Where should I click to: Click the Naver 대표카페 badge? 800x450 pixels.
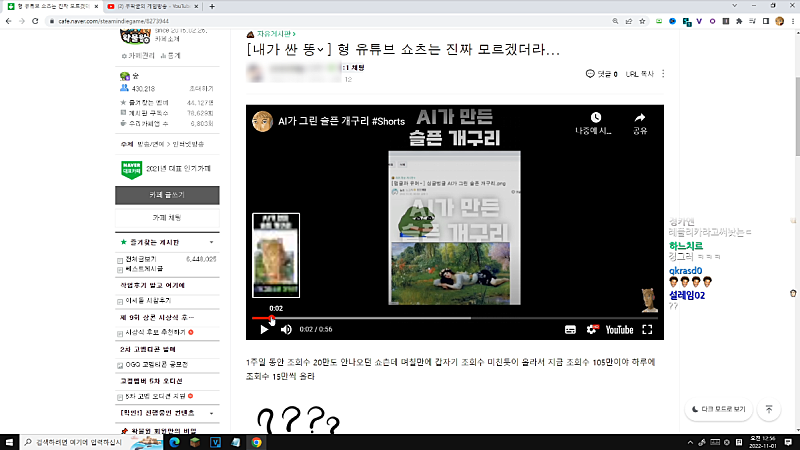click(132, 169)
